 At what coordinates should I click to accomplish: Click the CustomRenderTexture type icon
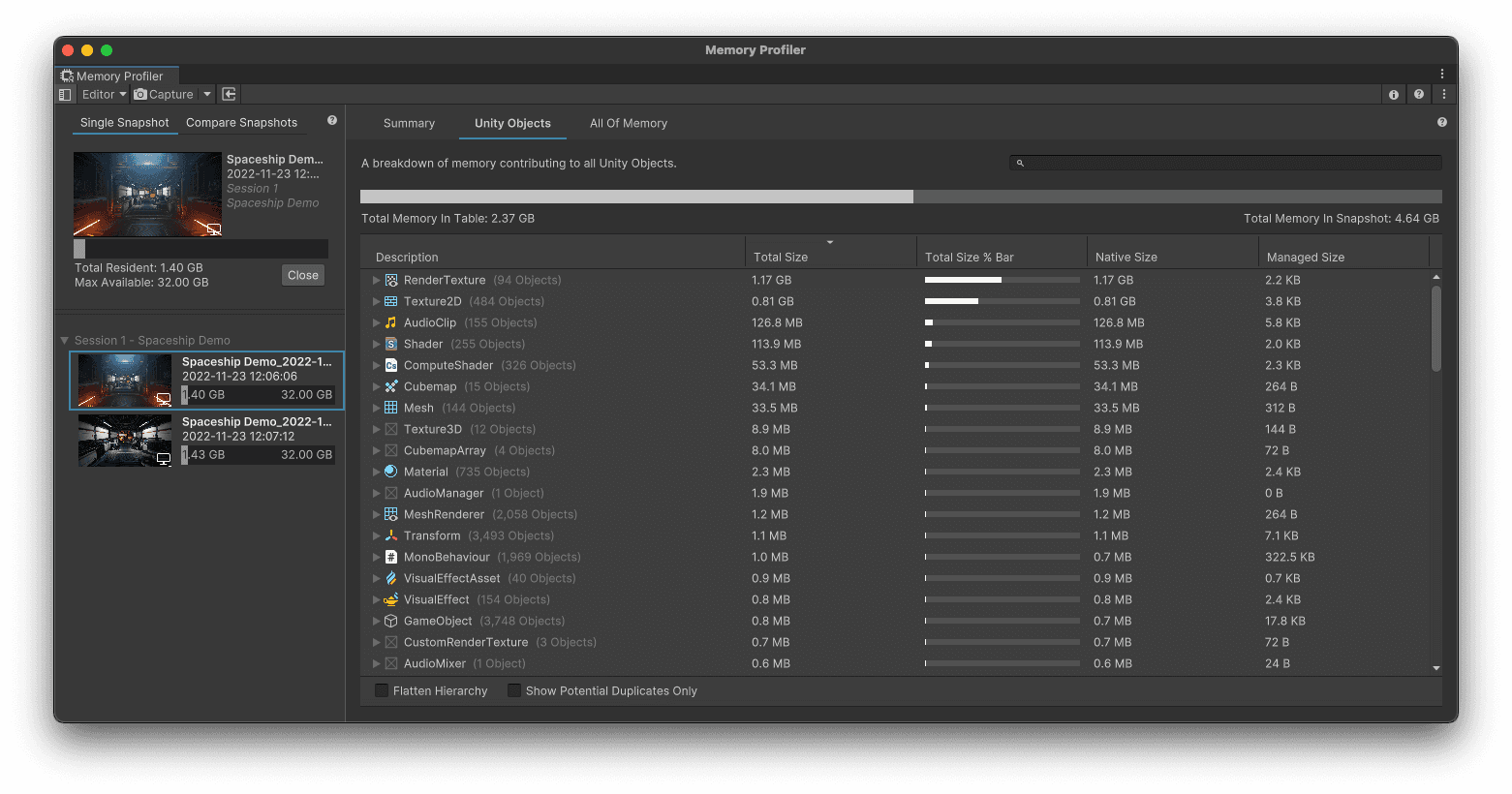(391, 642)
